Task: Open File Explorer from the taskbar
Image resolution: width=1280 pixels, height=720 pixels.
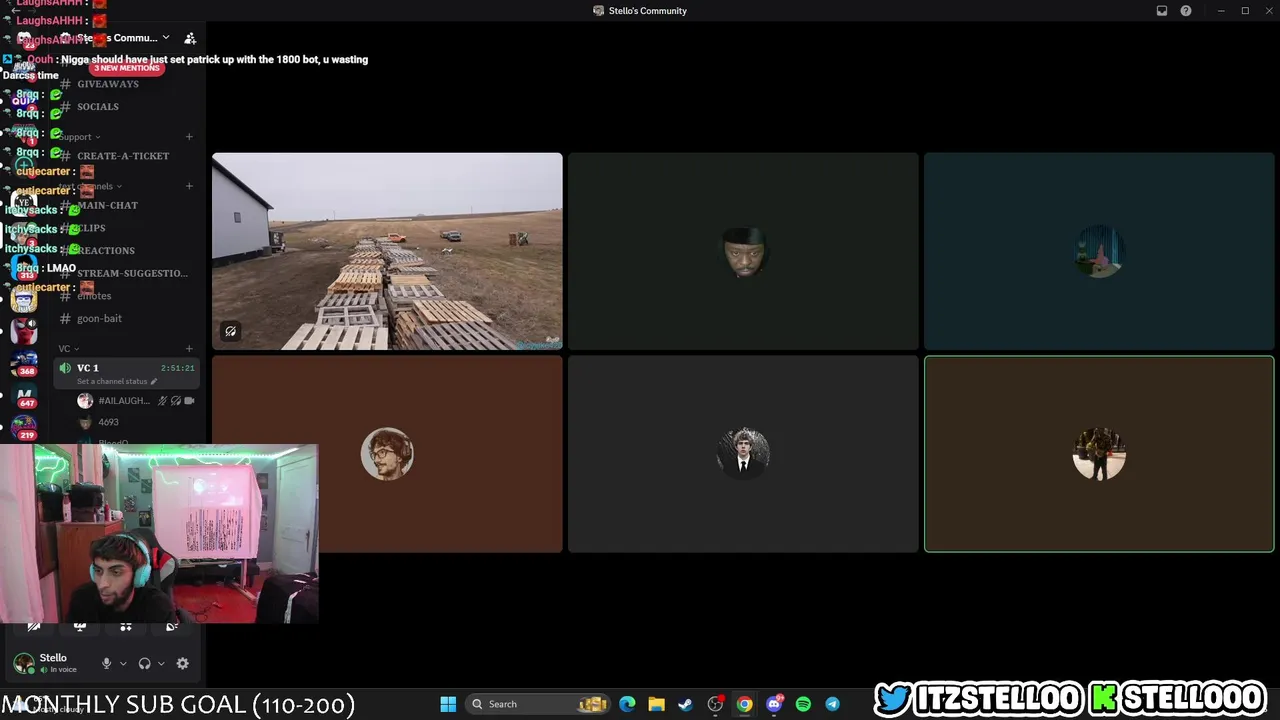Action: (656, 704)
